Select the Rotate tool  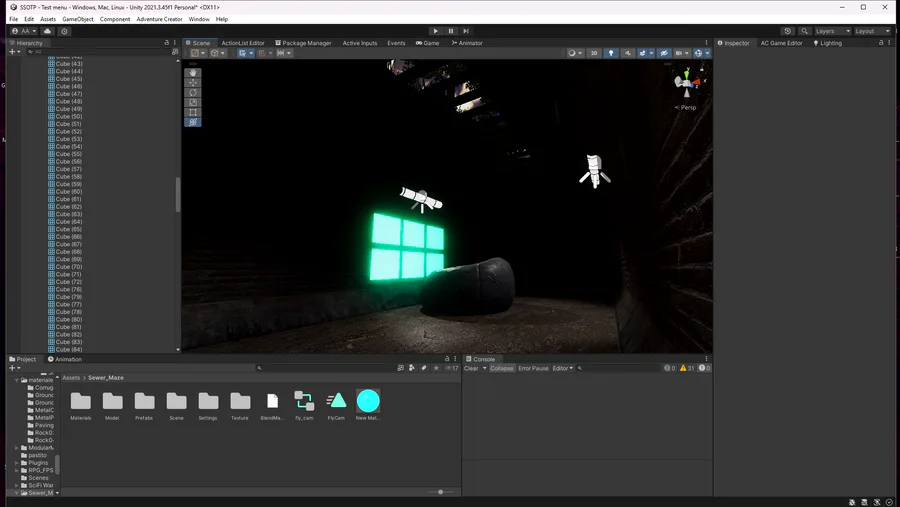pos(194,93)
